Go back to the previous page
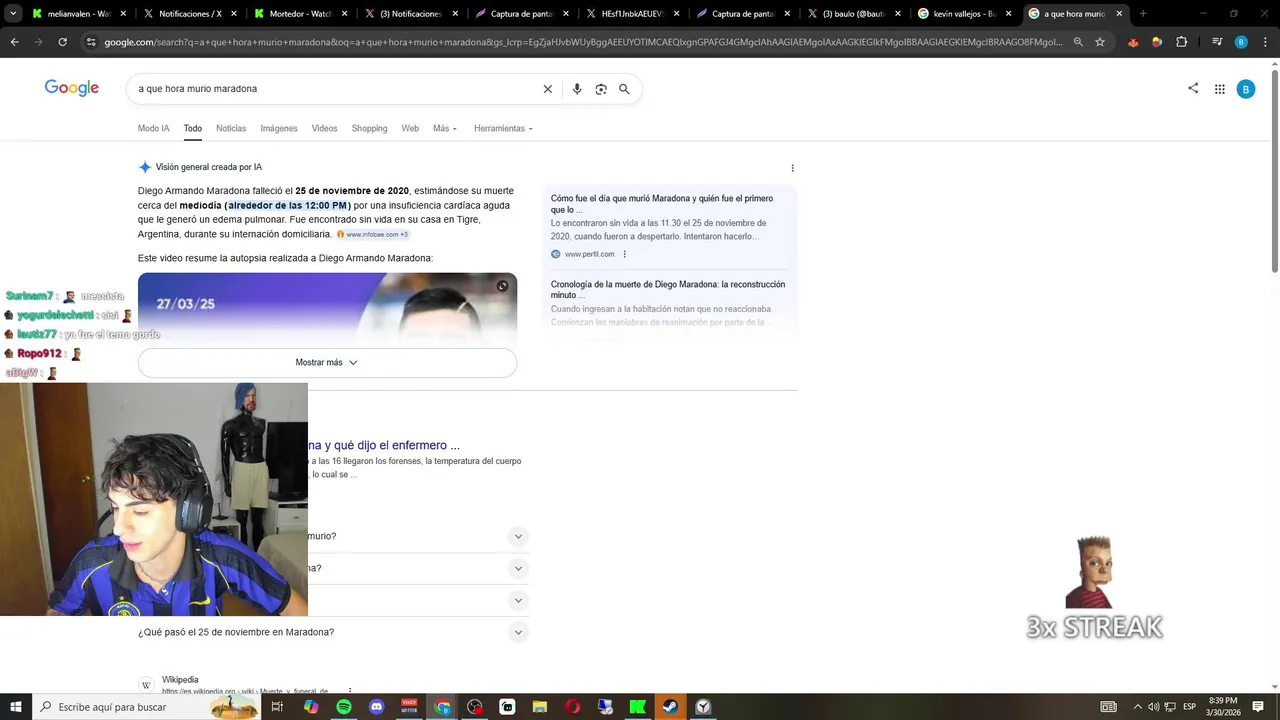This screenshot has height=720, width=1280. 14,42
